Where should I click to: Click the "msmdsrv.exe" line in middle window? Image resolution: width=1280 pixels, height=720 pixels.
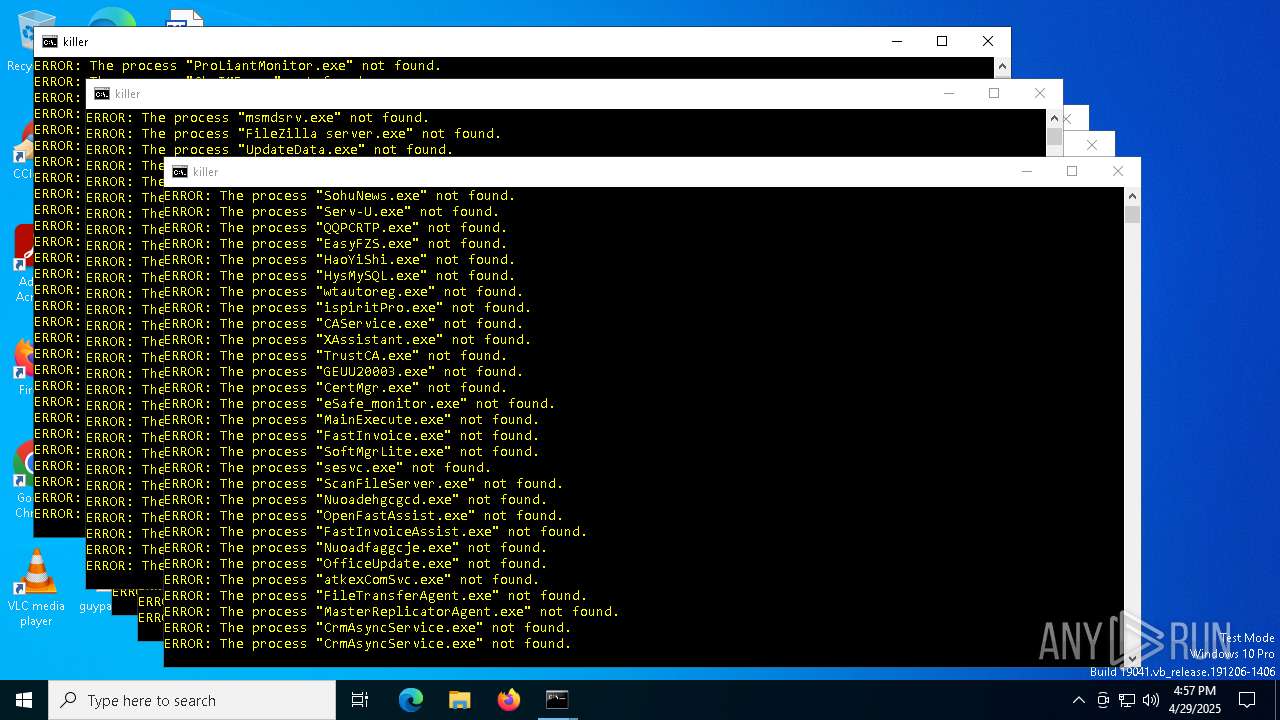pos(258,118)
